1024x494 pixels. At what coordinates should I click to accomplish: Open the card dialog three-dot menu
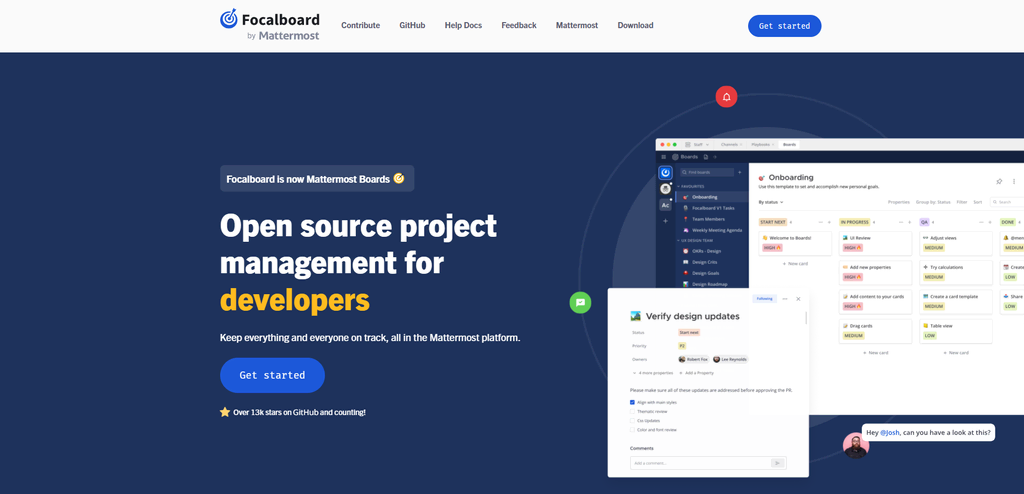[x=785, y=299]
